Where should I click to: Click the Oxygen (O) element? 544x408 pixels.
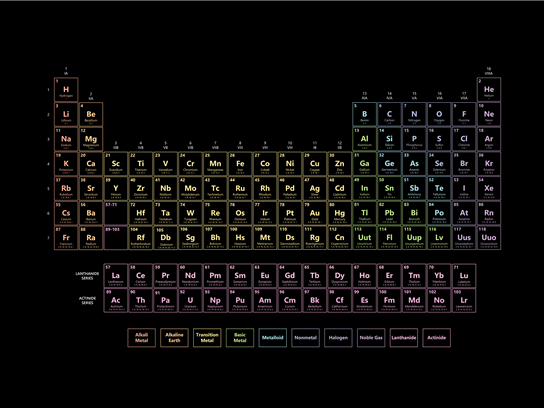tap(439, 114)
